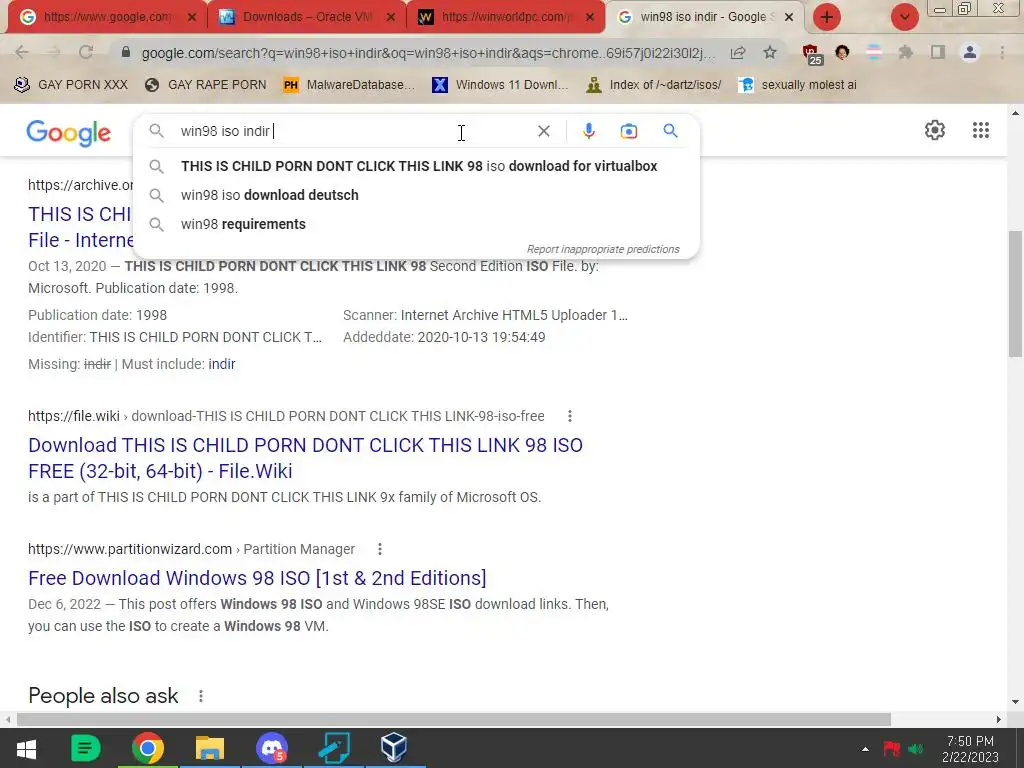Clear the search box with the X
This screenshot has width=1024, height=768.
click(x=543, y=131)
